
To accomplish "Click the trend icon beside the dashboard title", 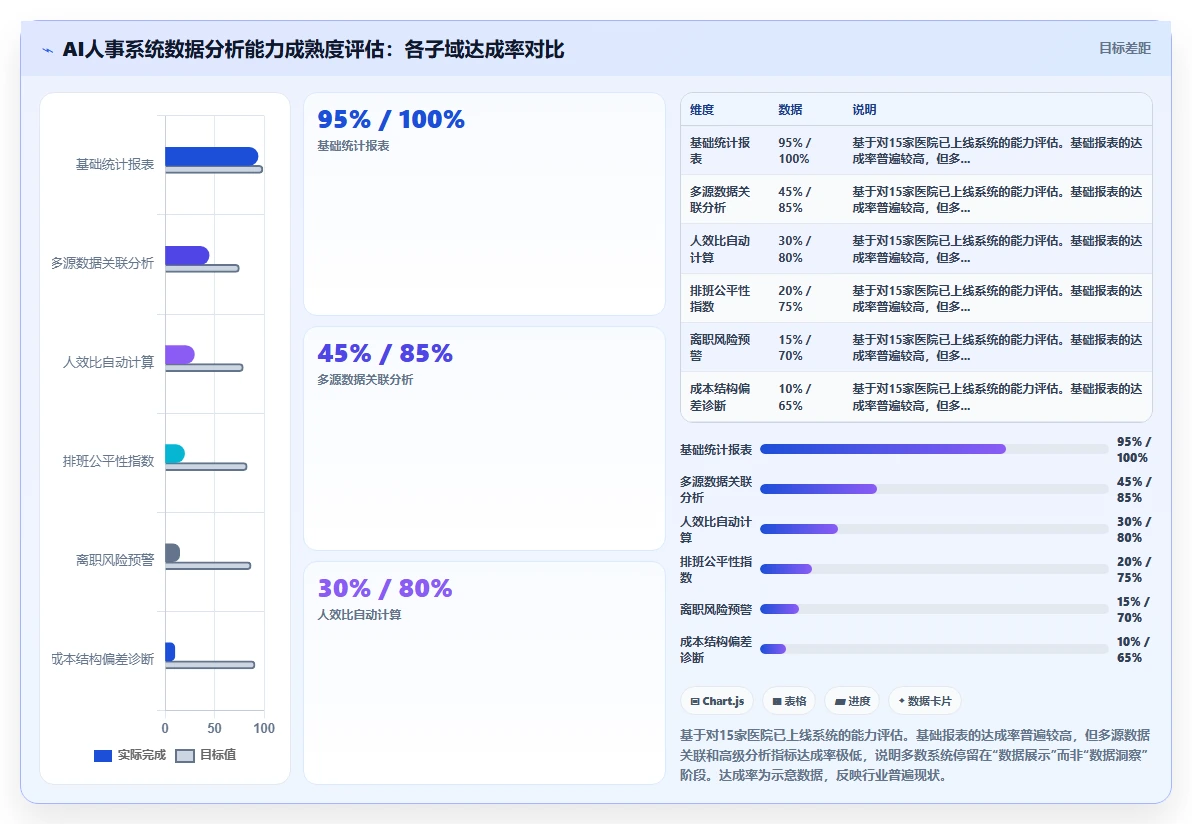I will point(47,50).
